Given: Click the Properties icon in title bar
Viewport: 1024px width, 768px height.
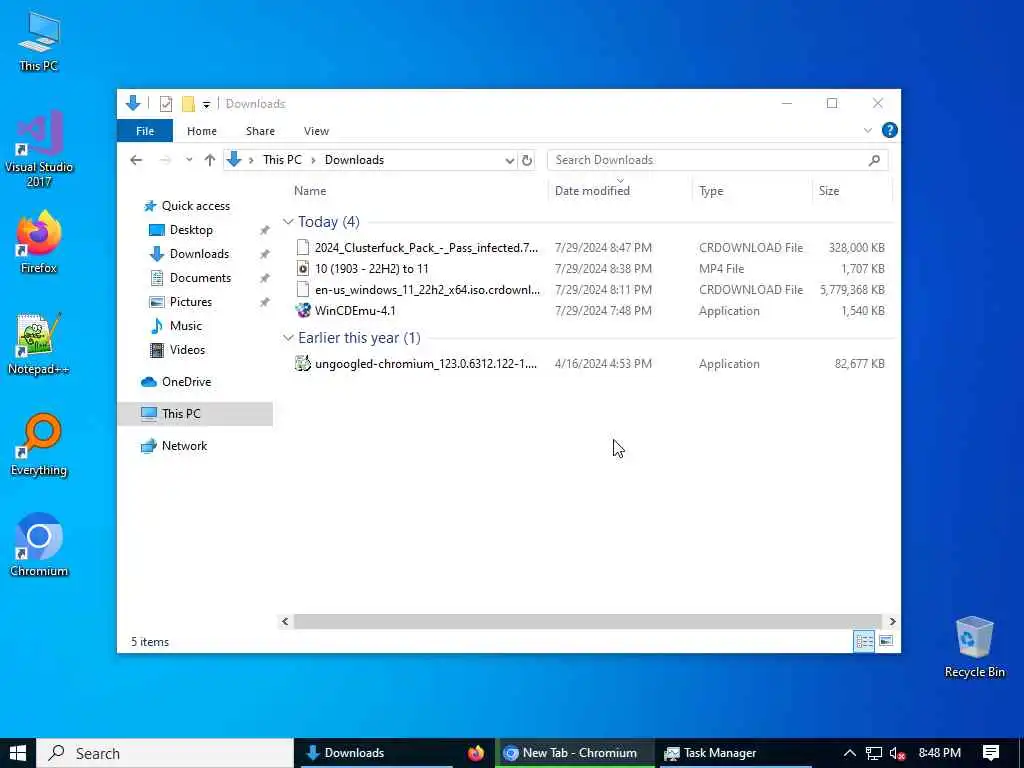Looking at the screenshot, I should 166,104.
